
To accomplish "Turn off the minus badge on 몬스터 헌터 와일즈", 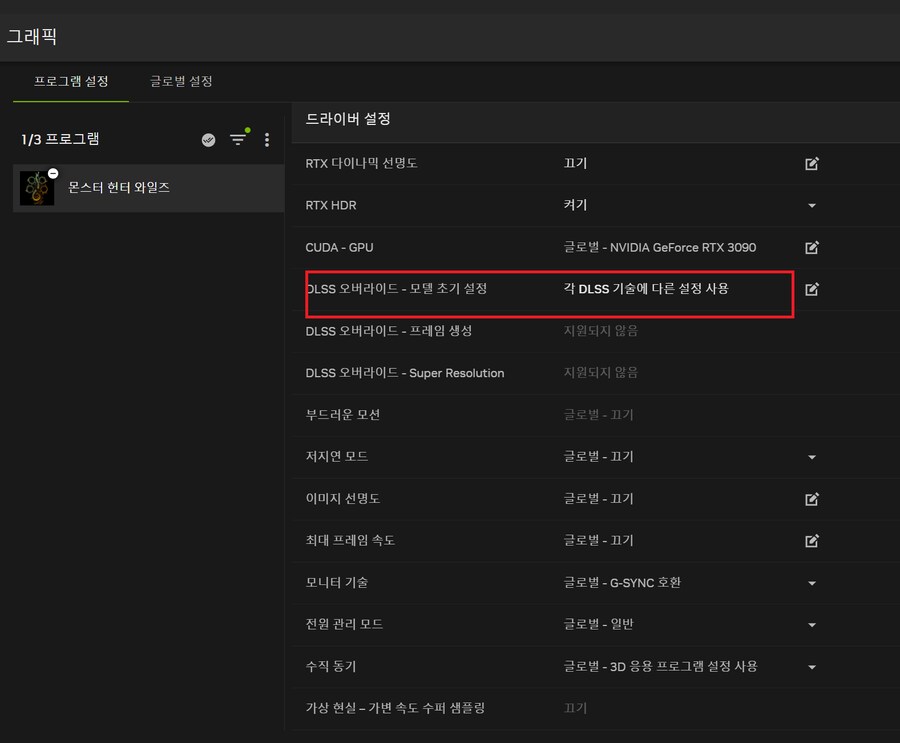I will coord(53,172).
